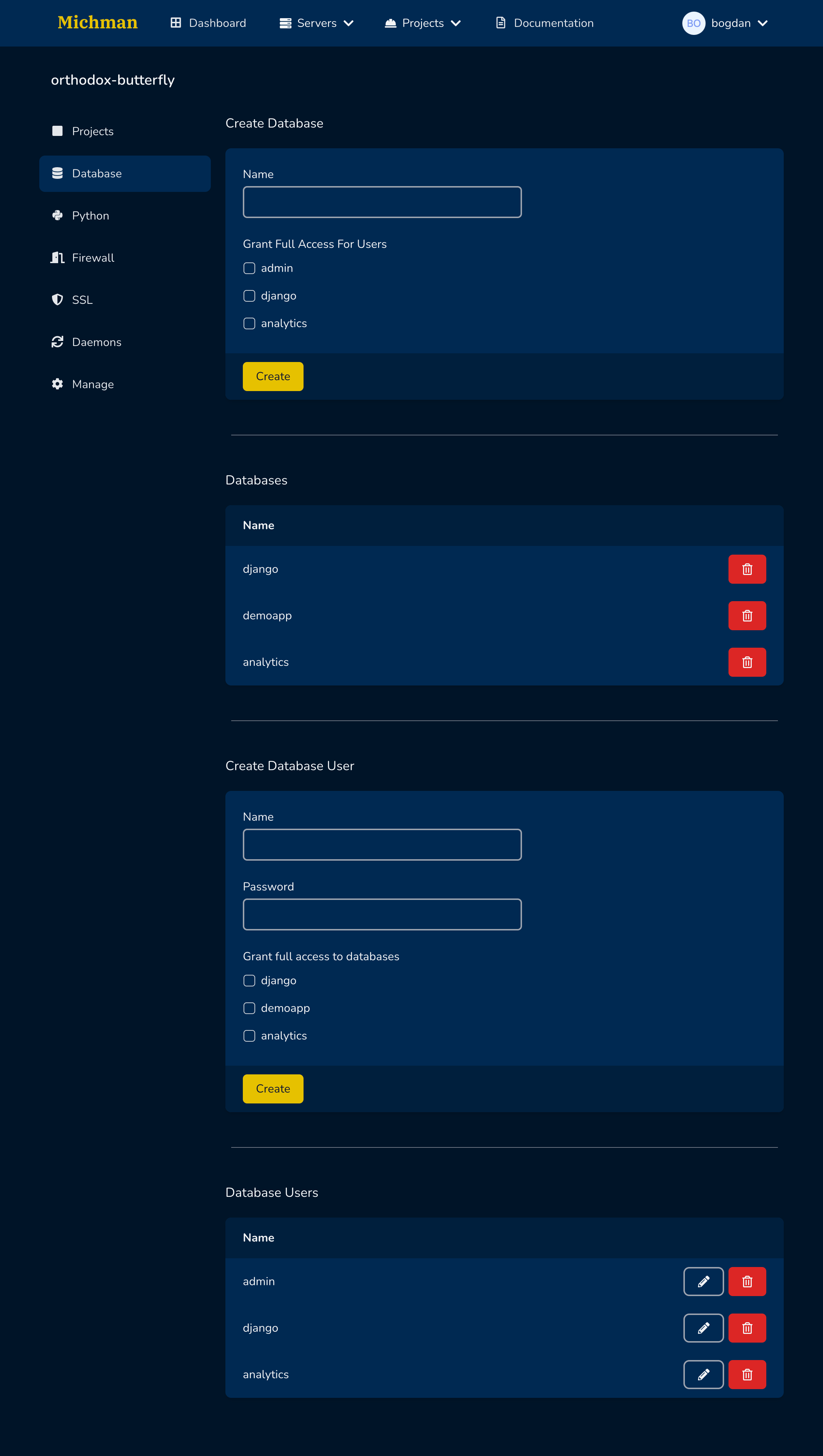
Task: Go to Dashboard in navbar
Action: [208, 23]
